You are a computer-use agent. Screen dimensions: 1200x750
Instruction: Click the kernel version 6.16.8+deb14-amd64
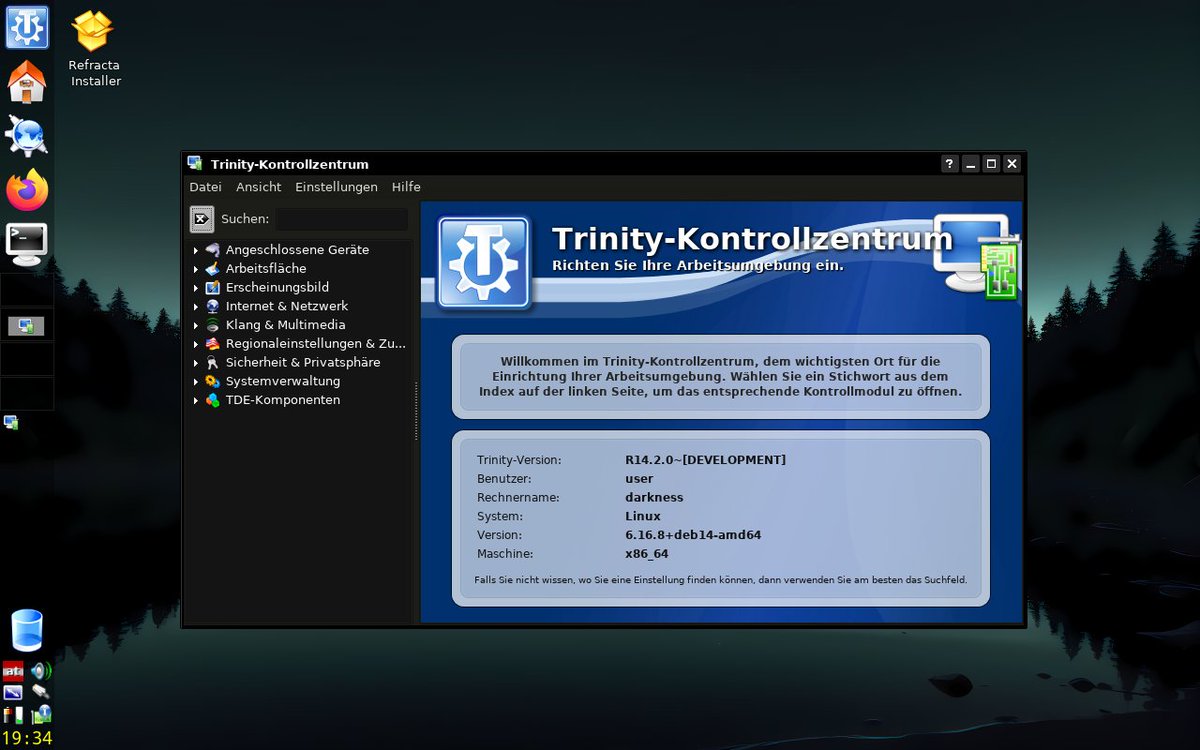coord(693,535)
